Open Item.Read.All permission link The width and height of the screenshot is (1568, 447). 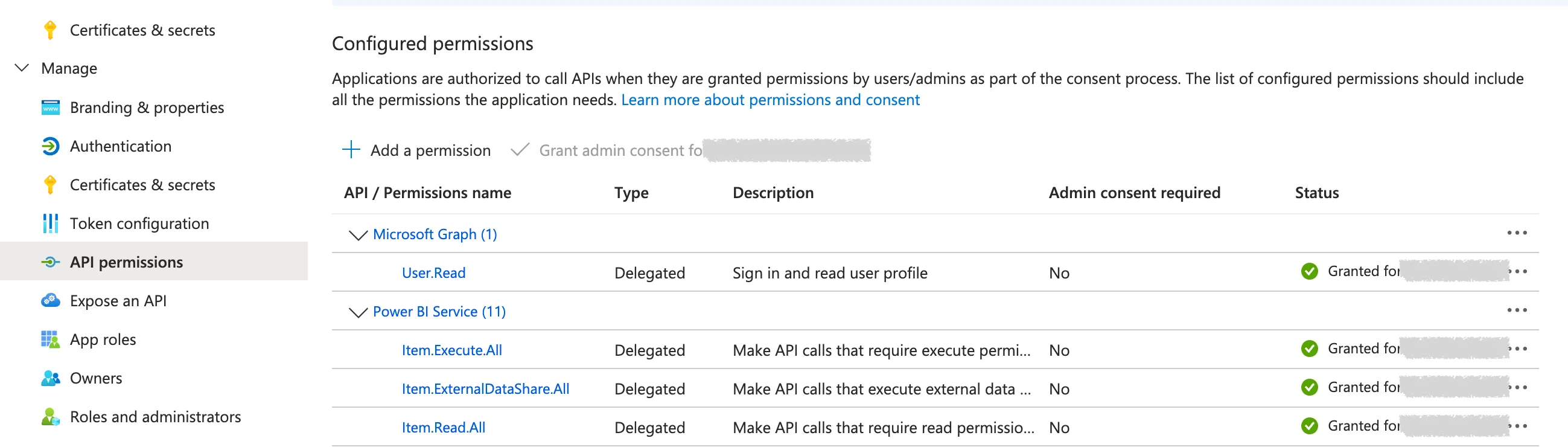(443, 428)
